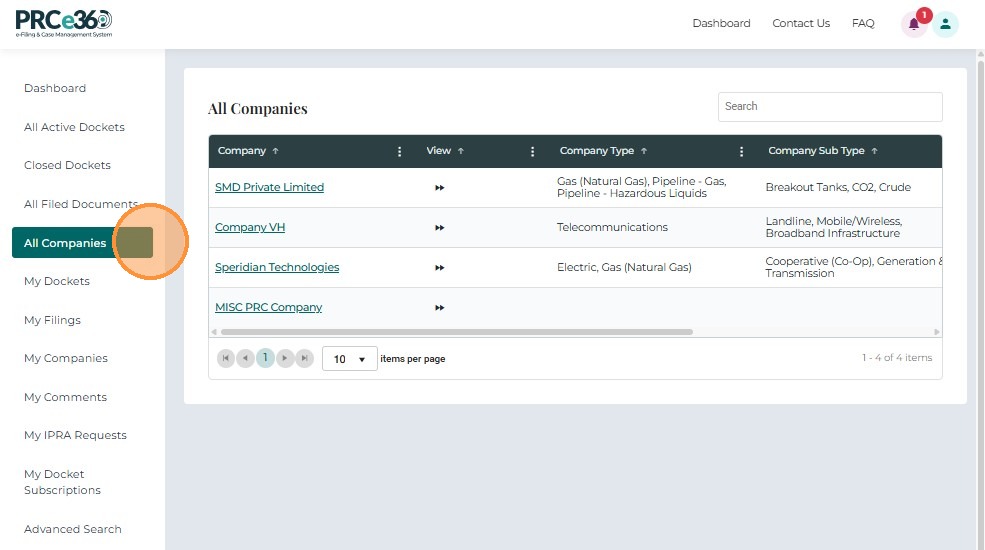985x550 pixels.
Task: Click table scroll right arrow
Action: (937, 332)
